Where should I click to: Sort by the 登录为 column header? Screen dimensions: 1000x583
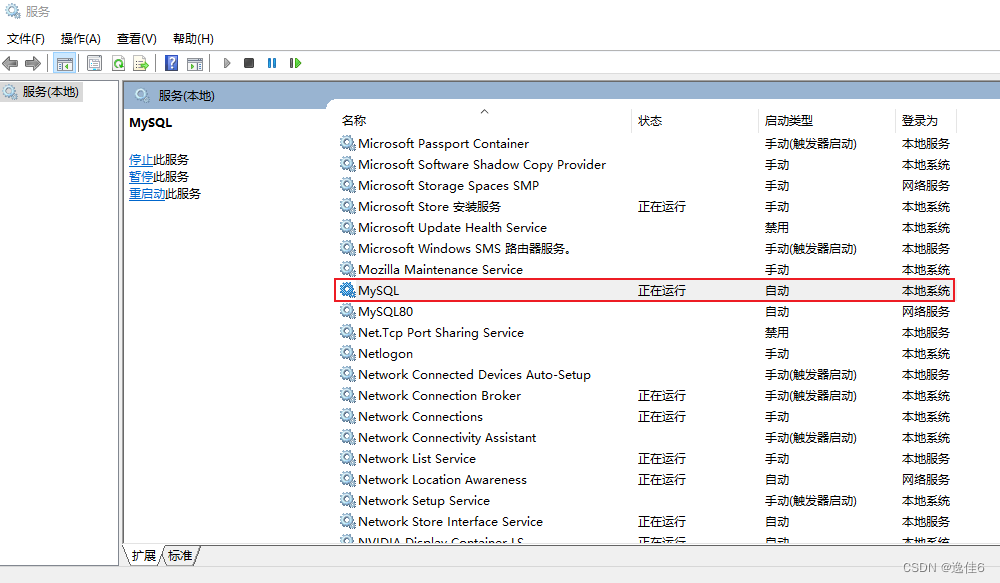[920, 121]
